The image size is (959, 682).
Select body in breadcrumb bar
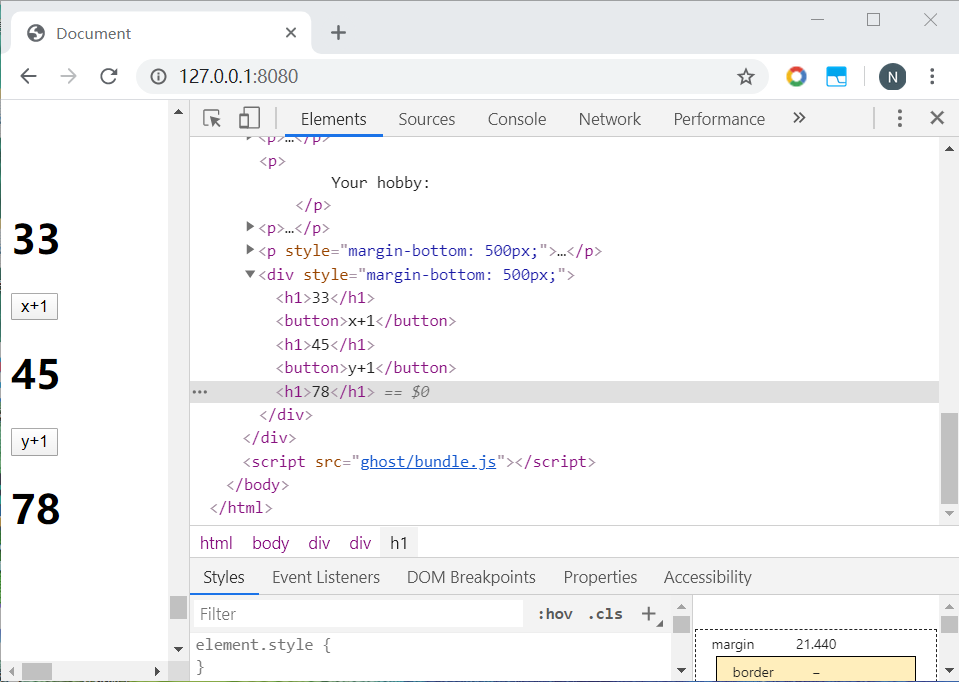(270, 543)
